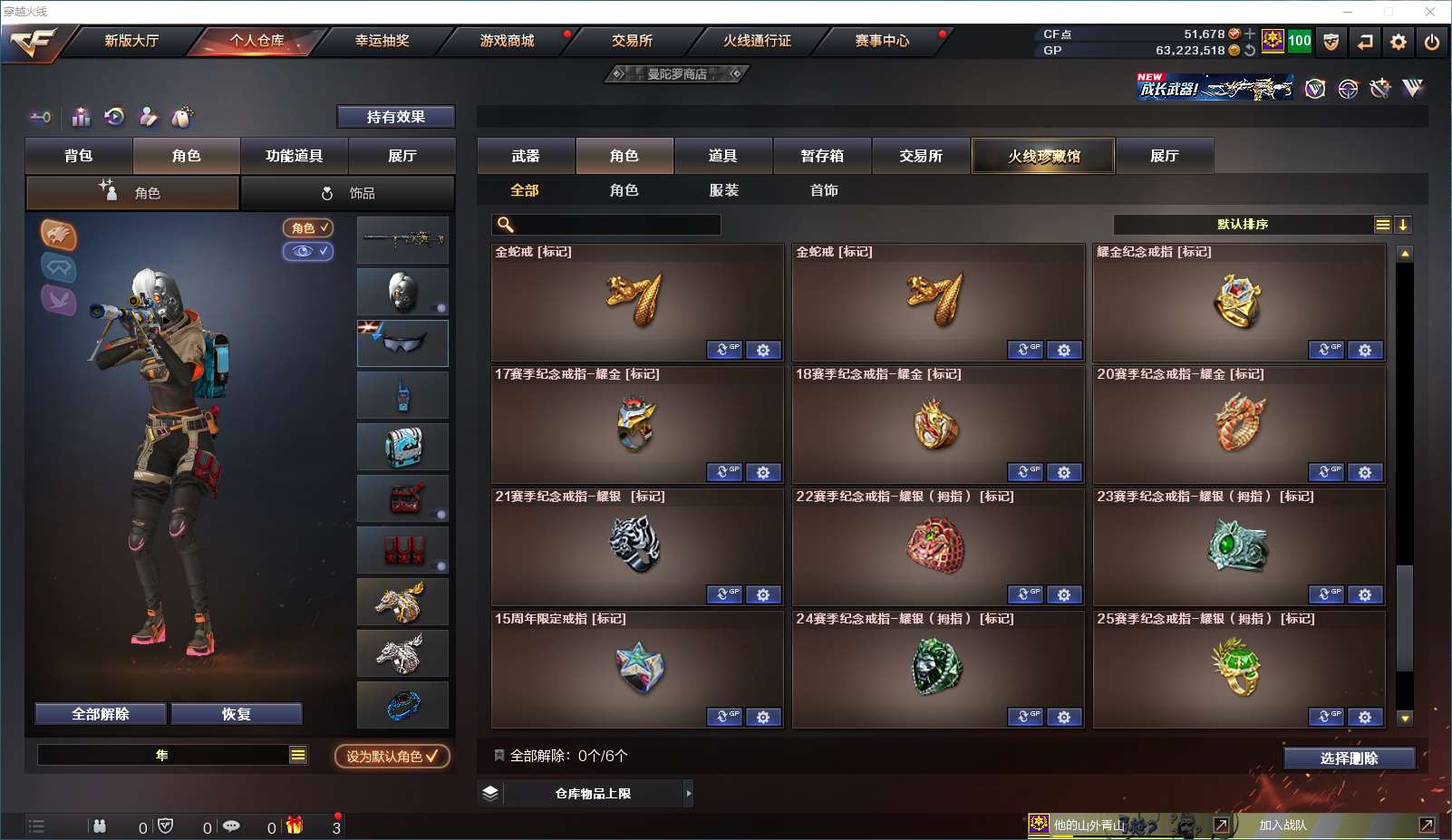Click the 选择删除 button

pos(1349,758)
